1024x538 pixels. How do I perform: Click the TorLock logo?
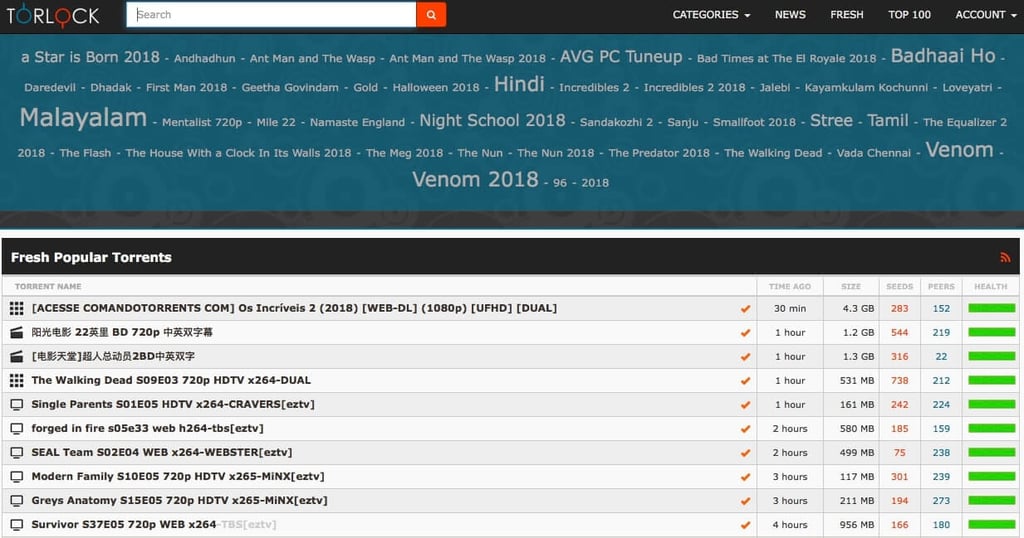point(53,16)
